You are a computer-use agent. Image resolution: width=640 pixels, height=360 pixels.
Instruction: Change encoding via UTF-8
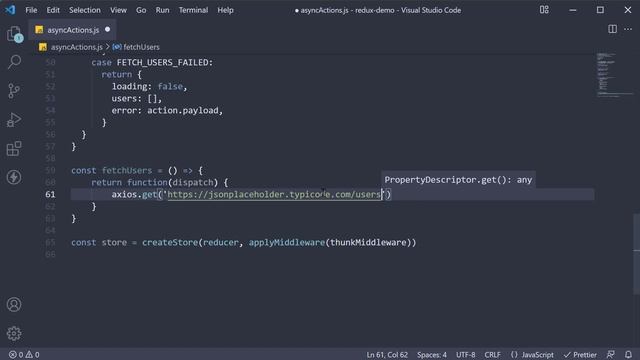[x=465, y=354]
